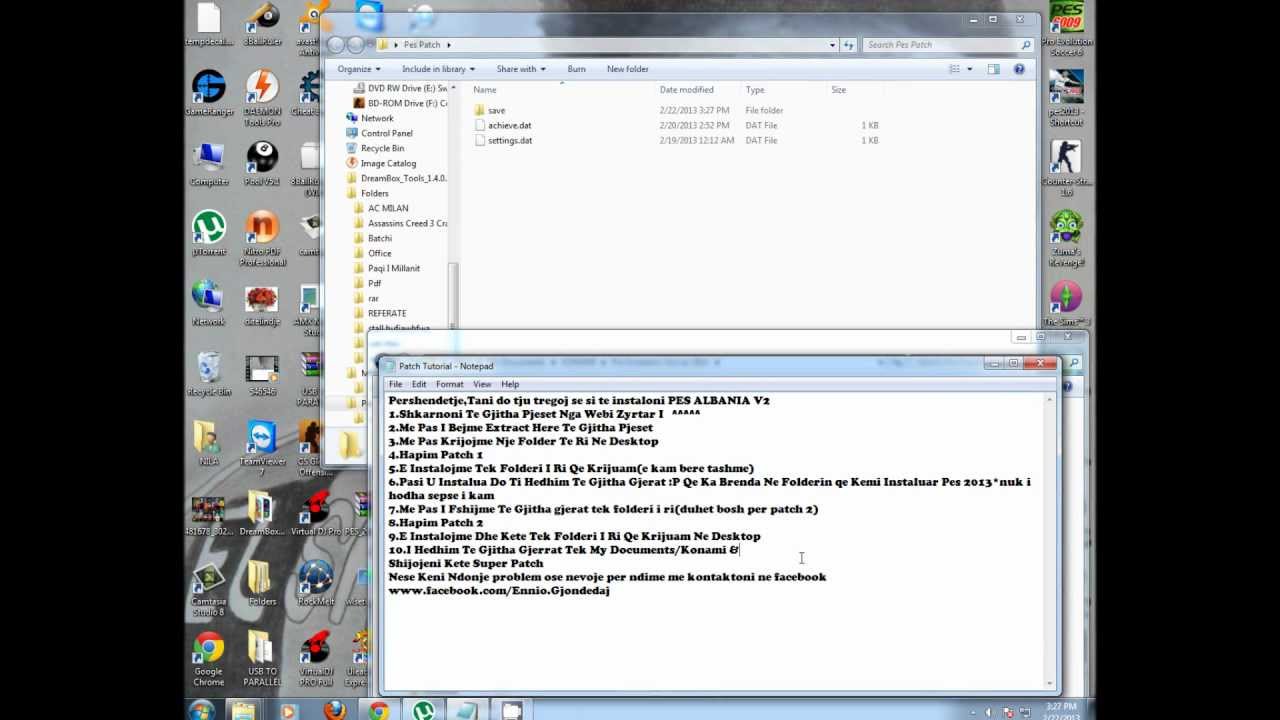Viewport: 1280px width, 720px height.
Task: Select the Network desktop icon
Action: (x=209, y=304)
